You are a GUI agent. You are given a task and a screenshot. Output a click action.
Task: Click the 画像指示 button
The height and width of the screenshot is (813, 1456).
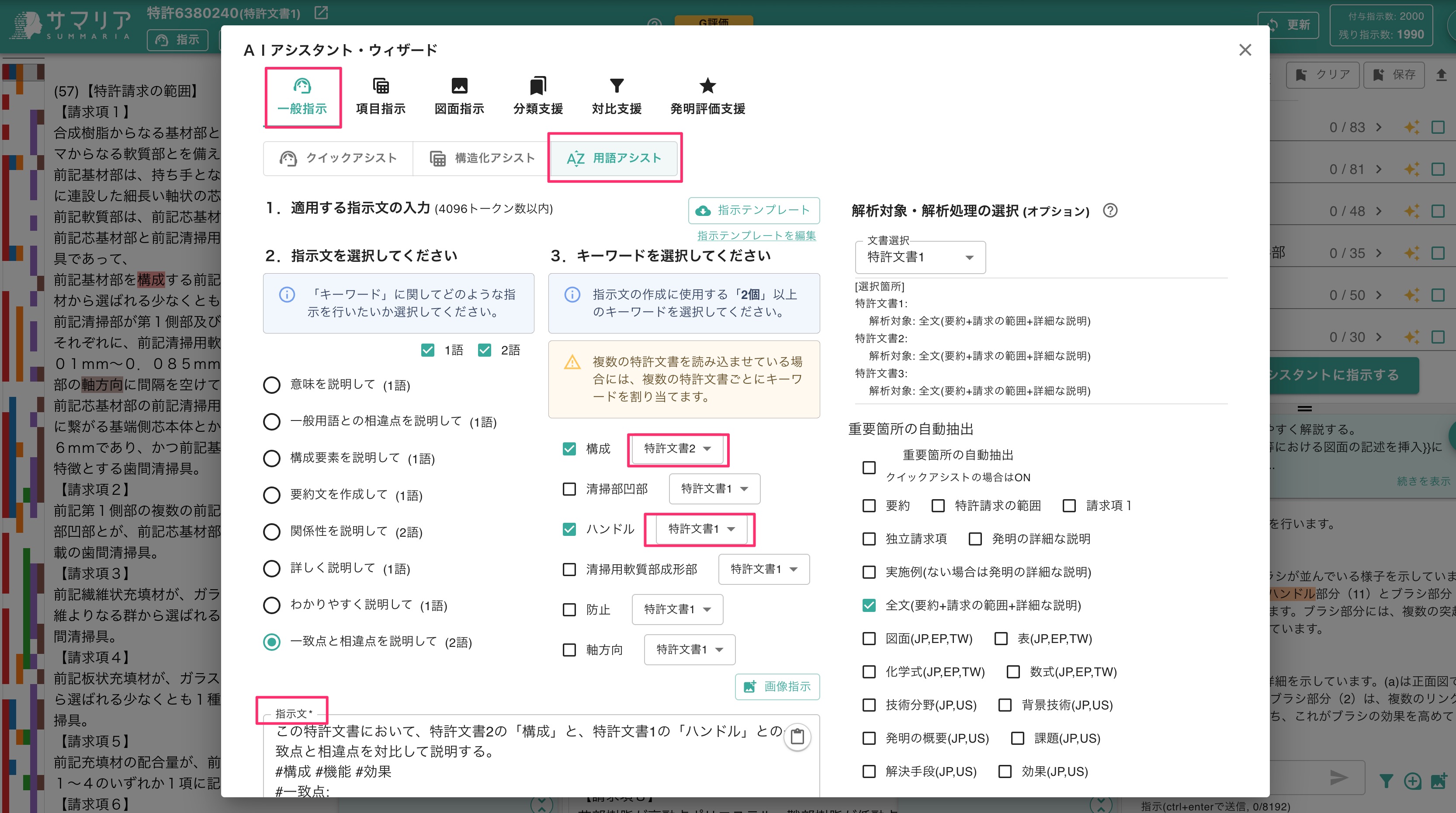pos(777,687)
